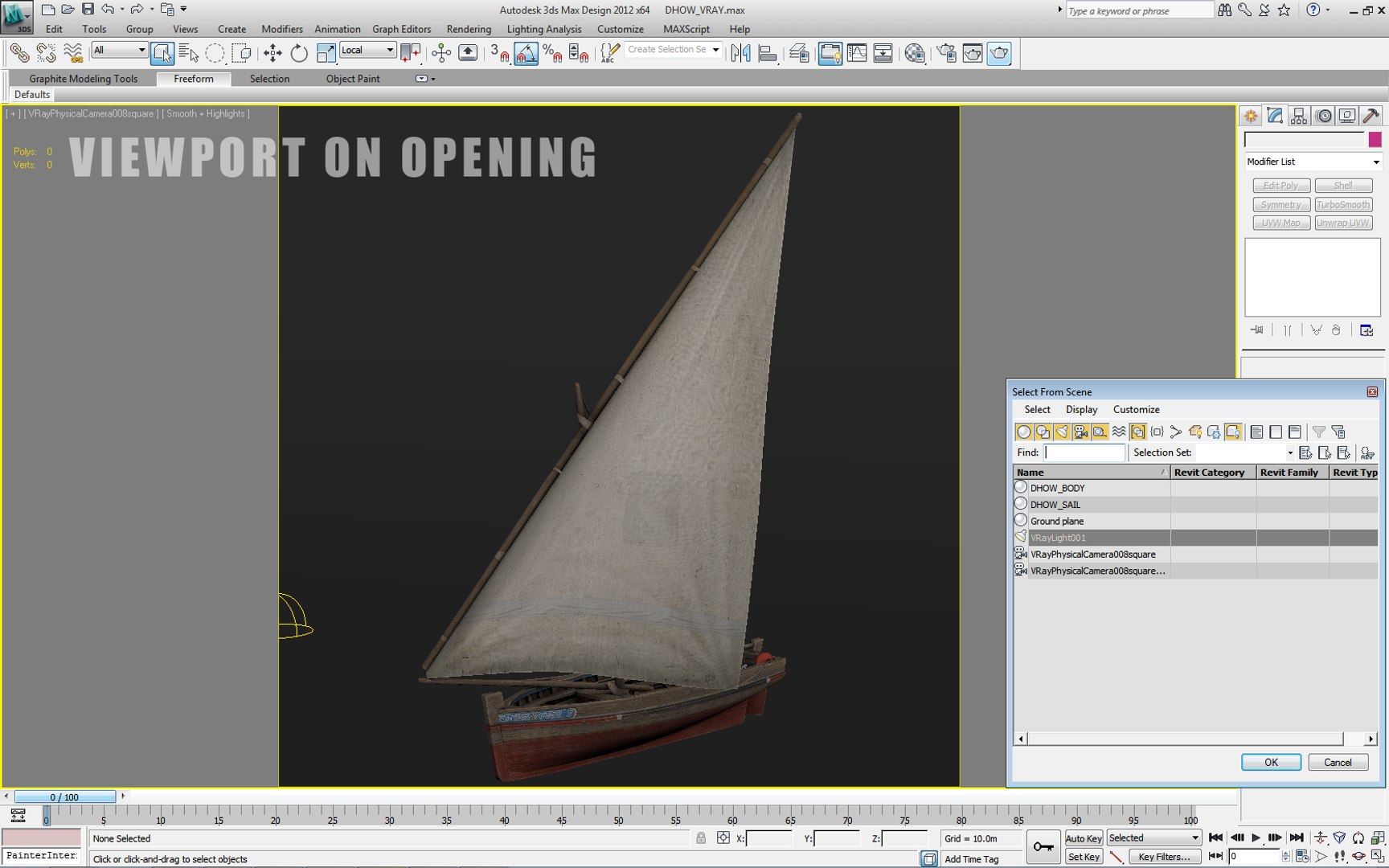Viewport: 1389px width, 868px height.
Task: Choose the Select and Rotate tool
Action: (299, 53)
